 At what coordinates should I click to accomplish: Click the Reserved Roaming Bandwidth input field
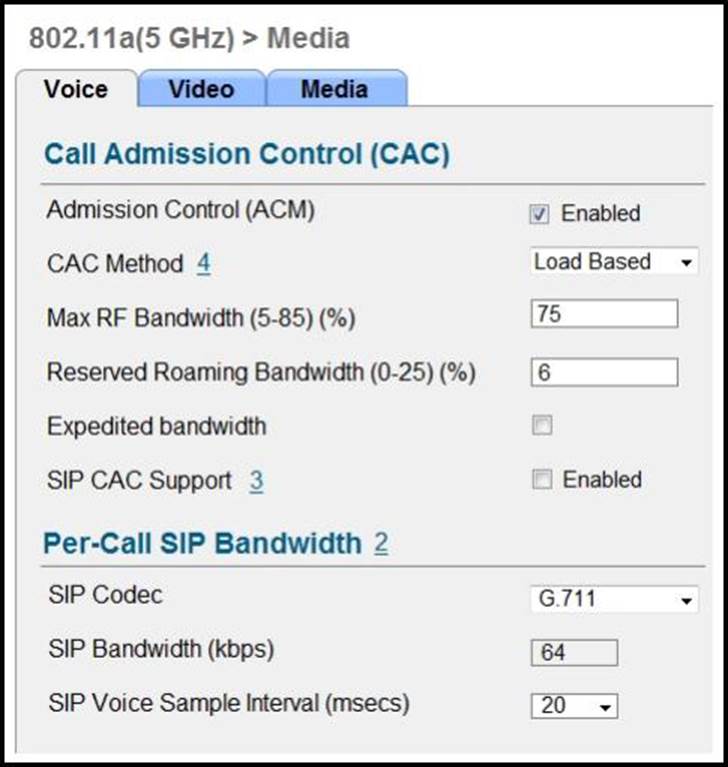tap(604, 372)
